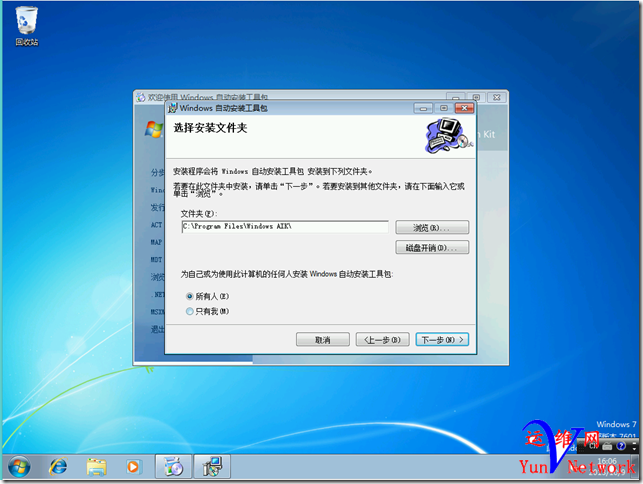Click the 取消 cancel button

tap(323, 340)
